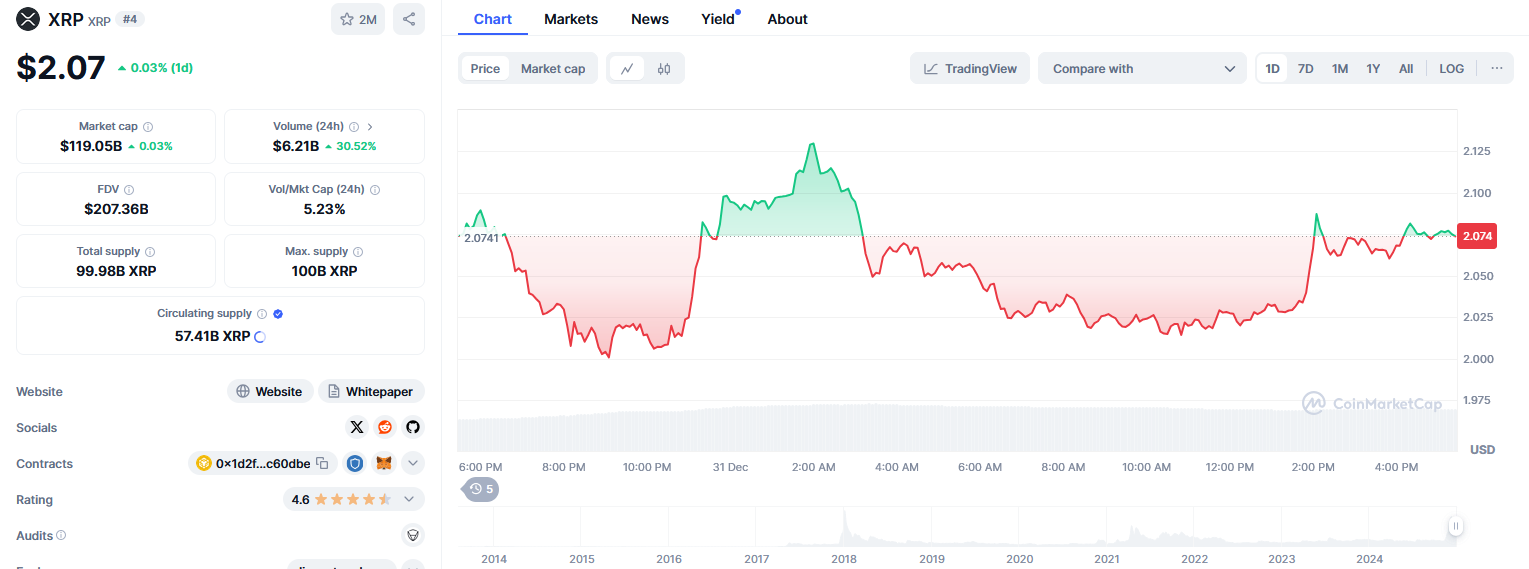
Task: Copy the contract address with copy icon
Action: [322, 463]
